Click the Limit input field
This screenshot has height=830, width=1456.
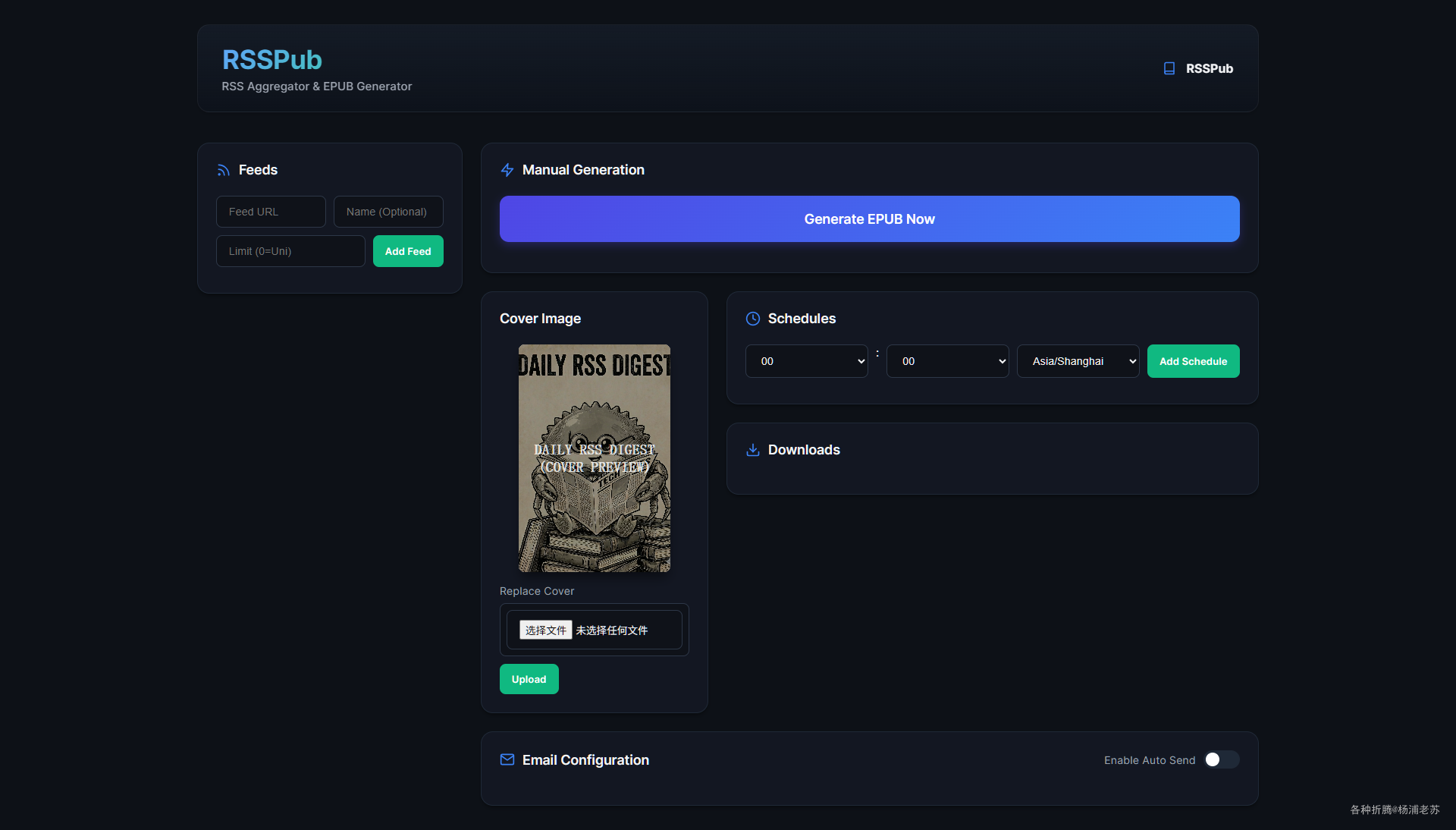tap(290, 251)
